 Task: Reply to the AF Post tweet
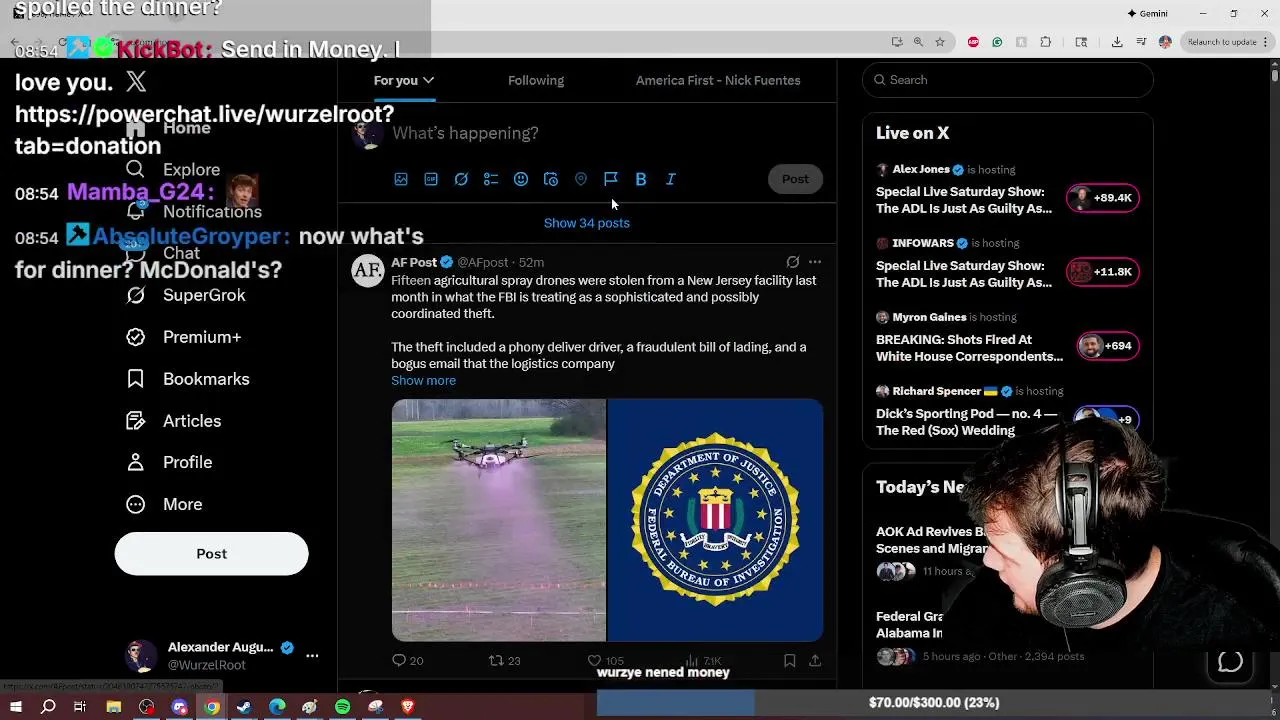coord(407,660)
